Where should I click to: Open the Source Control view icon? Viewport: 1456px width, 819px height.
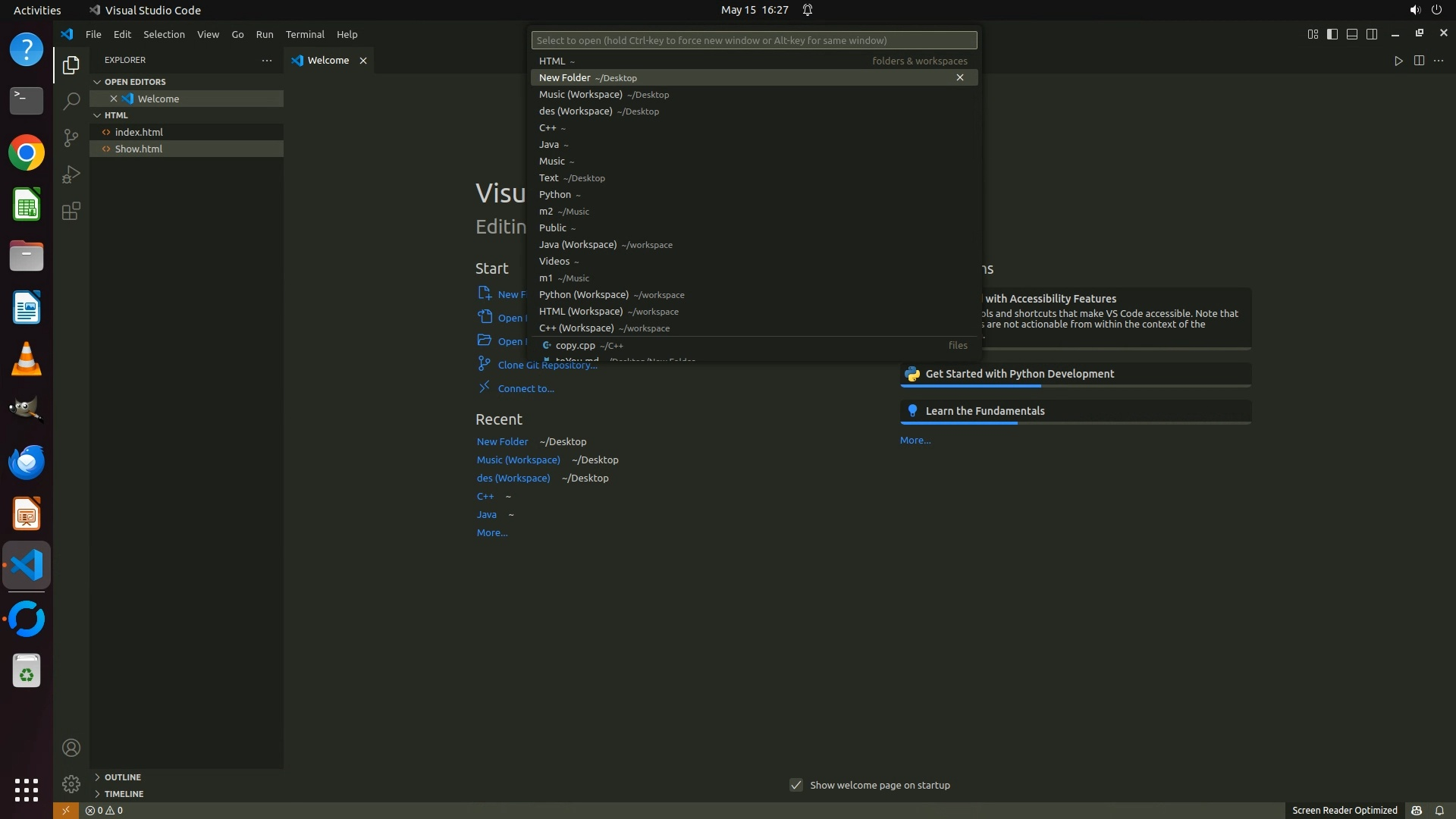[71, 137]
